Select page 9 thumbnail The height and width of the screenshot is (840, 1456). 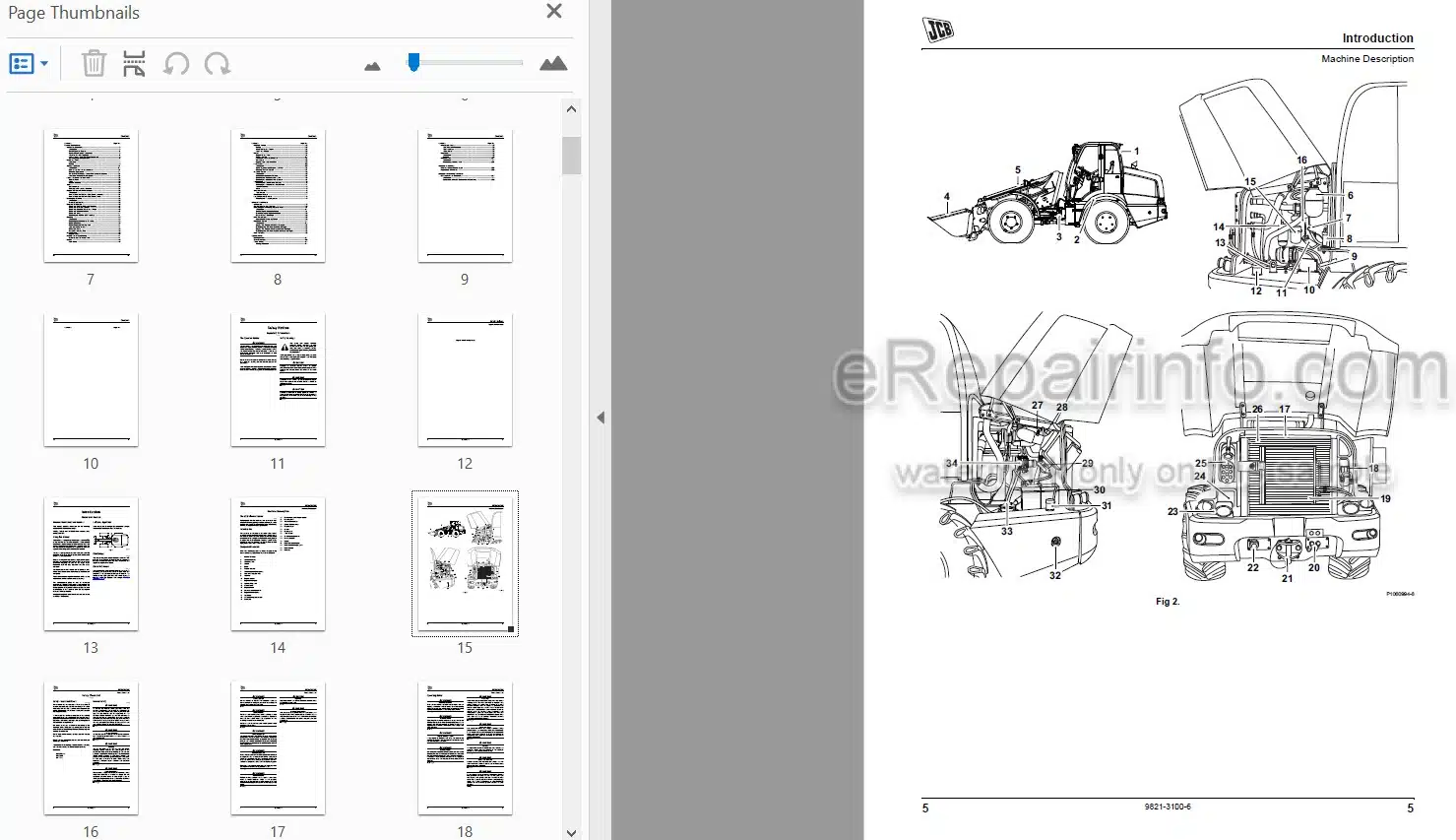point(465,196)
